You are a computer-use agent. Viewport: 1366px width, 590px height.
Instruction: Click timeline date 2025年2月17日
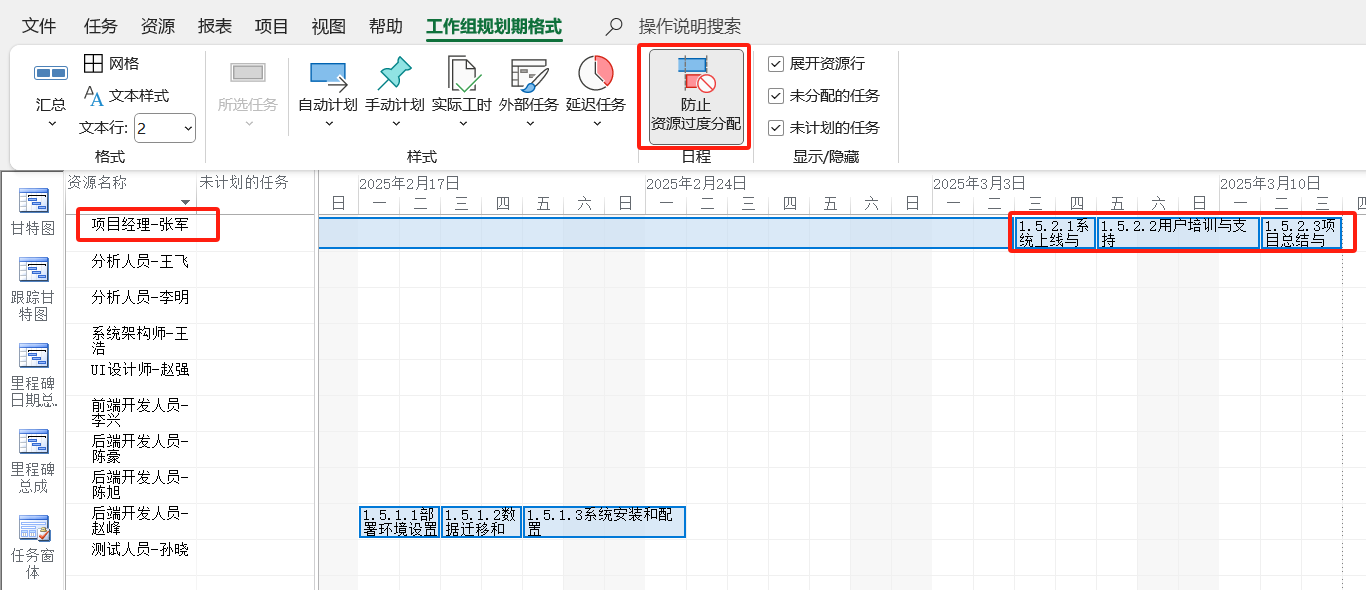tap(409, 183)
